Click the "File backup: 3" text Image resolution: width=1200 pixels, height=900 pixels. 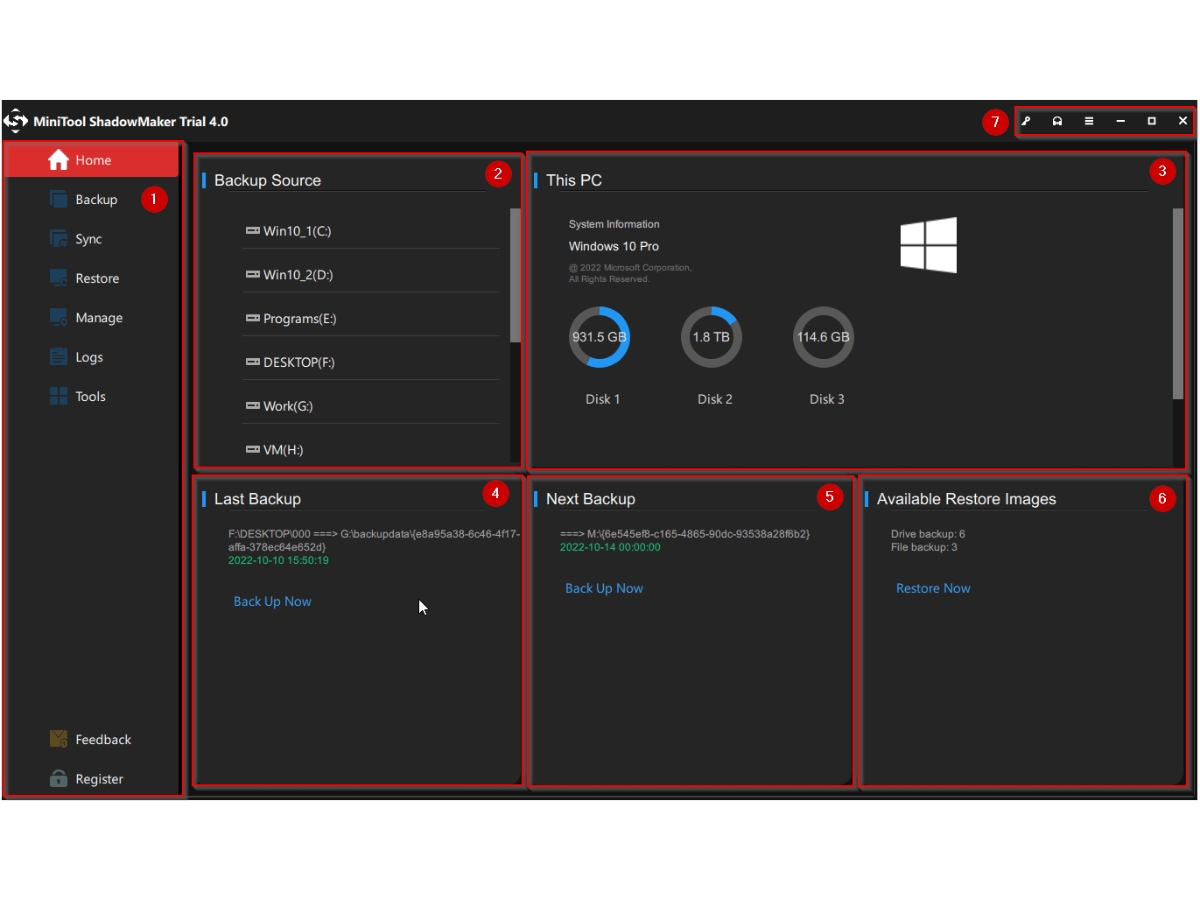[924, 547]
